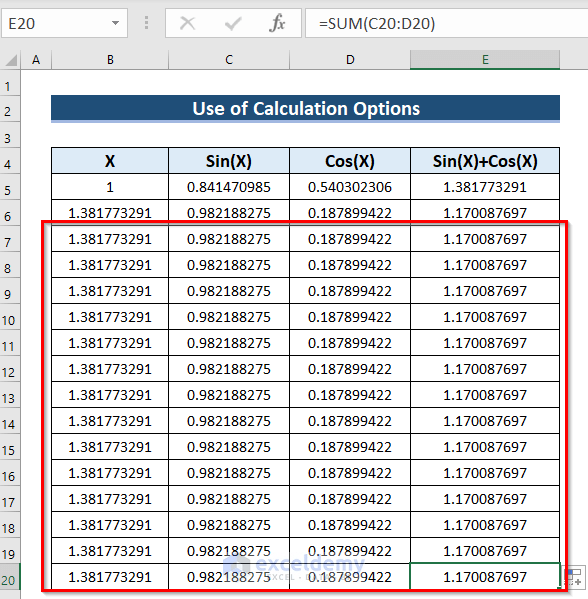Select cell E9 with 1.170087697

(485, 291)
